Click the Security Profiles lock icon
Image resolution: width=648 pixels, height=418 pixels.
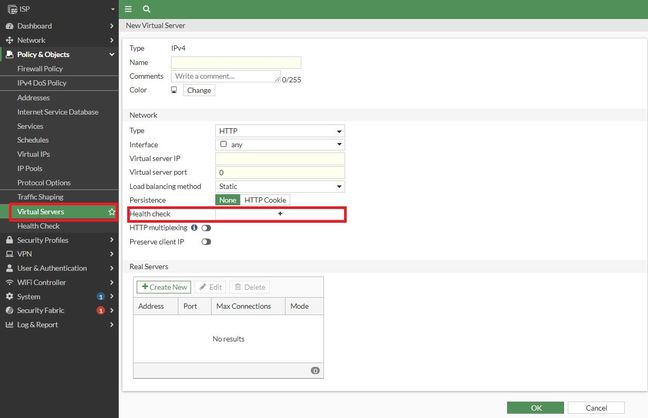point(10,240)
